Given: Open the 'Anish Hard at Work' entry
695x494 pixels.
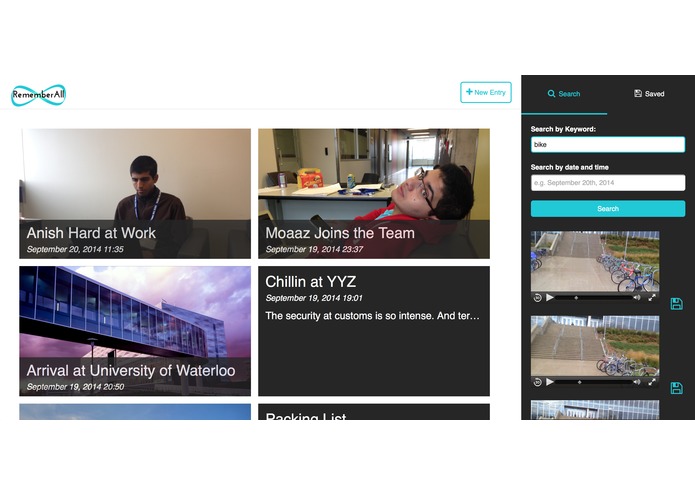Looking at the screenshot, I should point(135,194).
